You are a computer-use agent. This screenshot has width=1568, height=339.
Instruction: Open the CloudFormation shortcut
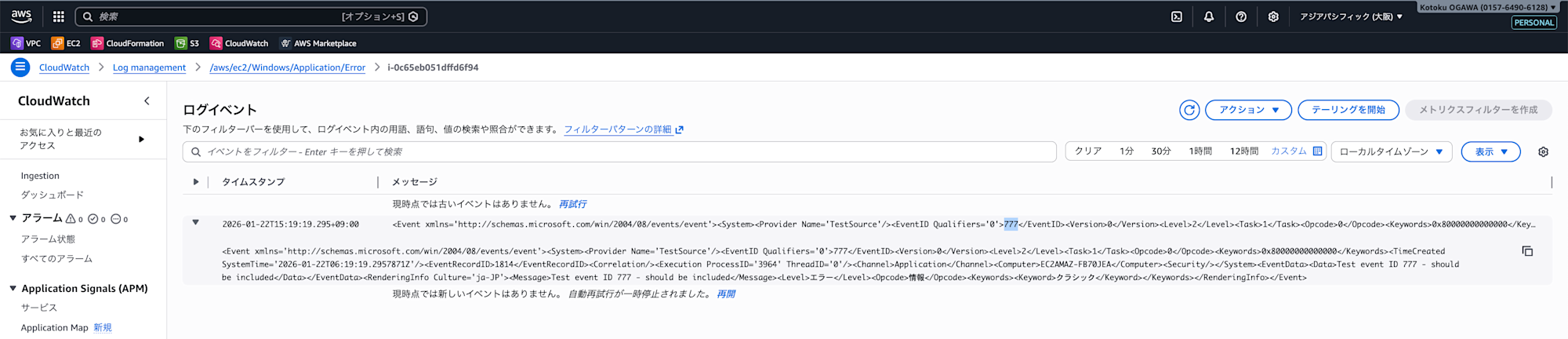pyautogui.click(x=128, y=43)
